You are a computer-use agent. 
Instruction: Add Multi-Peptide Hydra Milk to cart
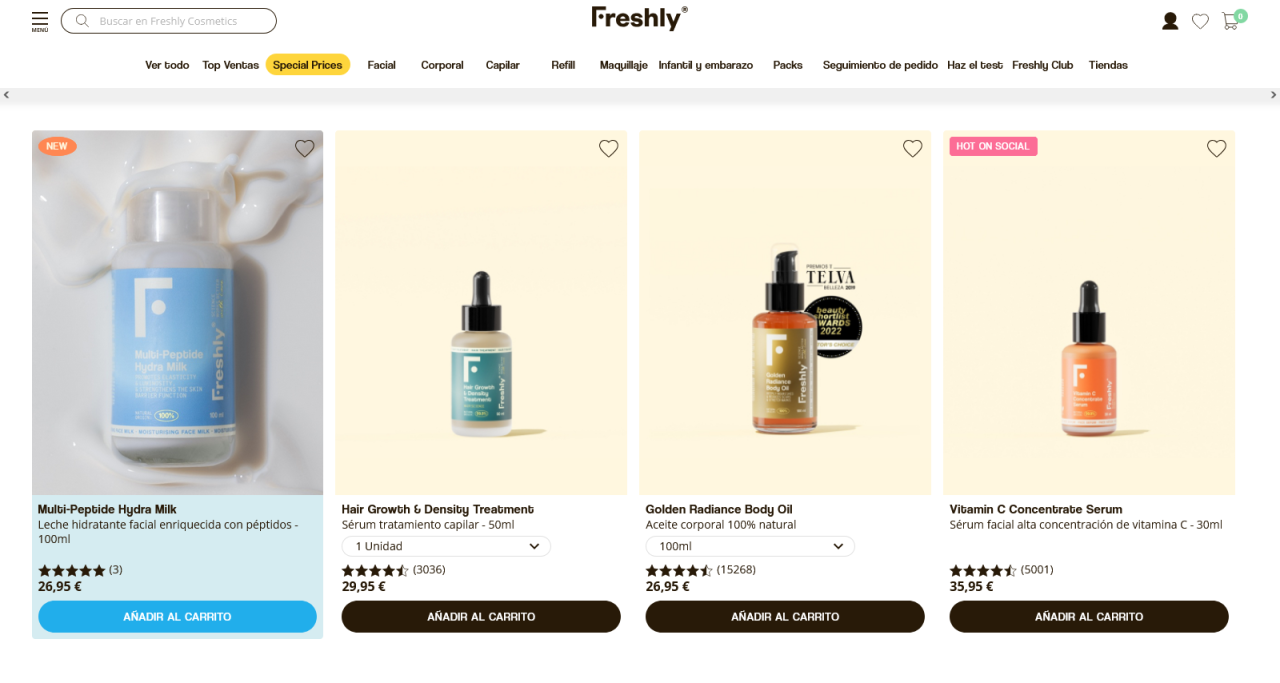(x=177, y=617)
